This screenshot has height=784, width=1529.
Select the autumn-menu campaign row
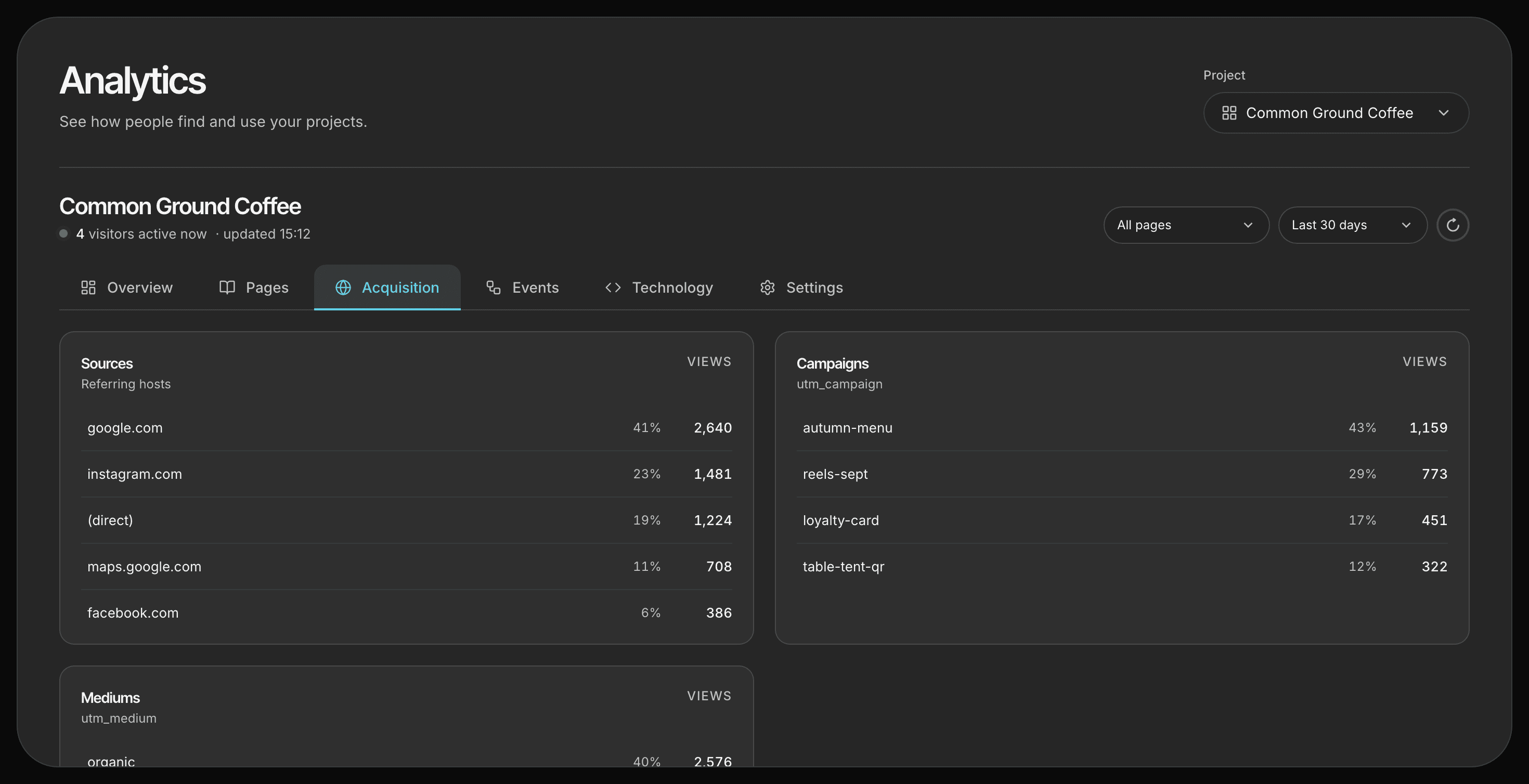point(1122,427)
